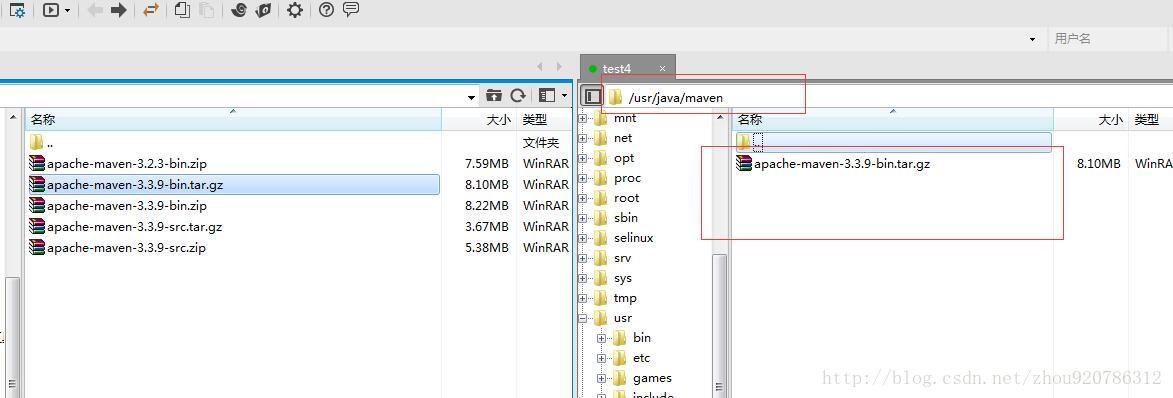
Task: Collapse the usr folder in tree
Action: (583, 319)
